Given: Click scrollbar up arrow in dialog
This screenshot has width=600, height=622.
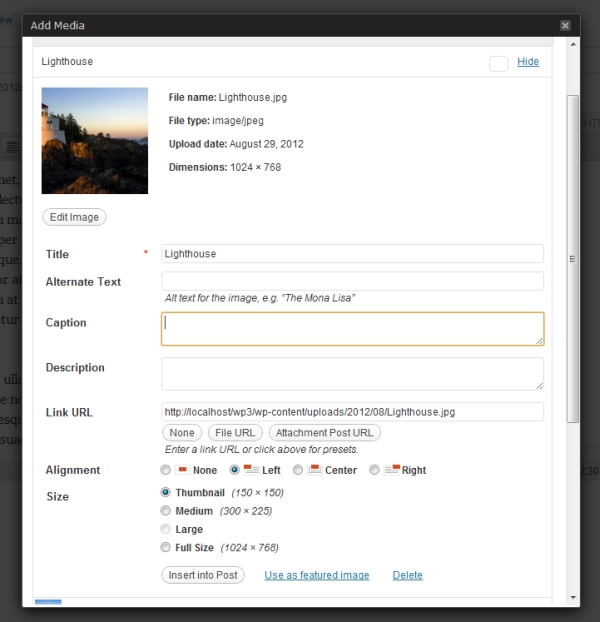Looking at the screenshot, I should (x=573, y=44).
